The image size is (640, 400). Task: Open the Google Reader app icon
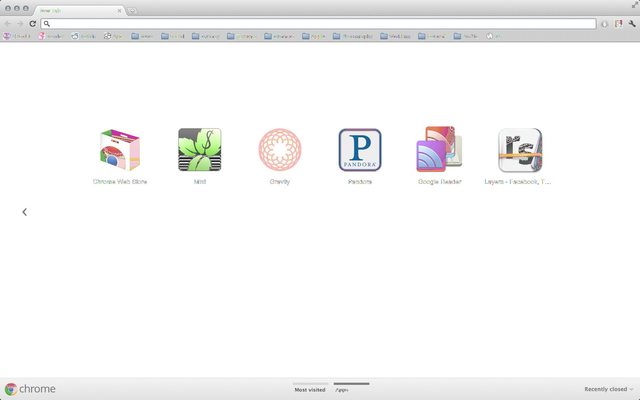tap(439, 149)
